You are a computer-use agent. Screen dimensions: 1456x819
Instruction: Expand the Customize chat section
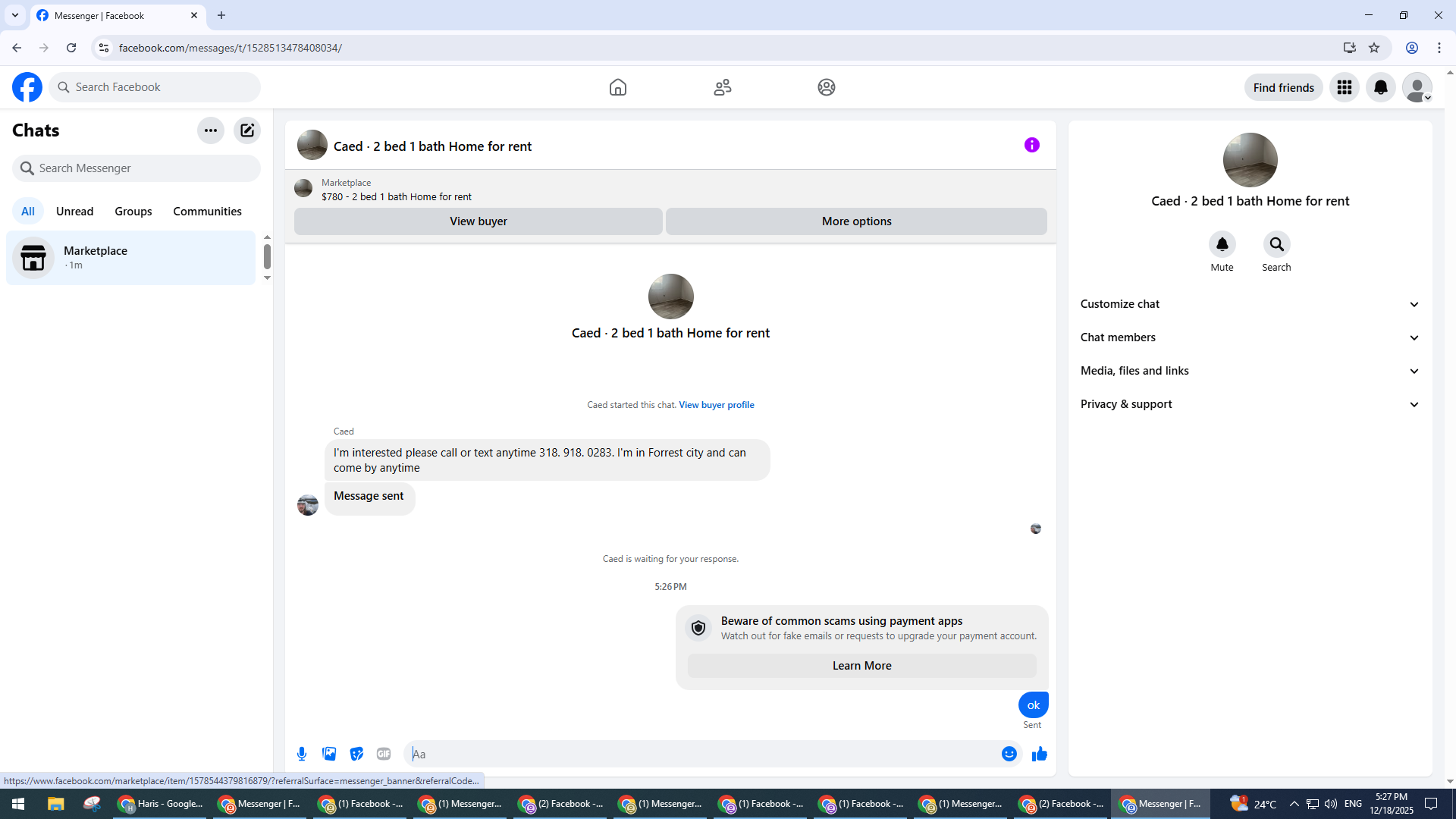coord(1250,304)
